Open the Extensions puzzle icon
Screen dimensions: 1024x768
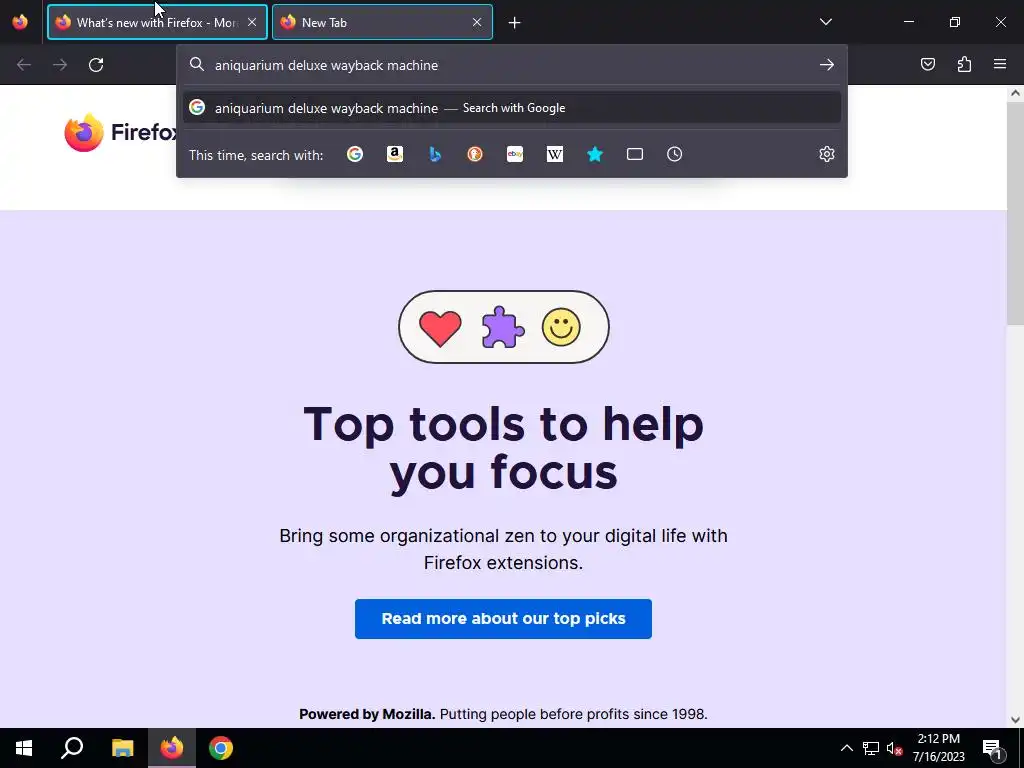(964, 64)
